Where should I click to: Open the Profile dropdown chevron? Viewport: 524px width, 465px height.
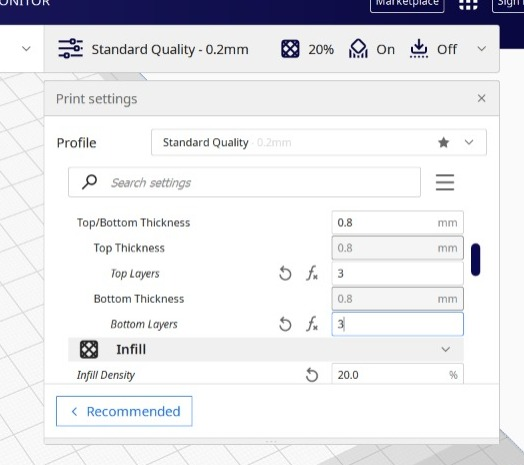(469, 142)
